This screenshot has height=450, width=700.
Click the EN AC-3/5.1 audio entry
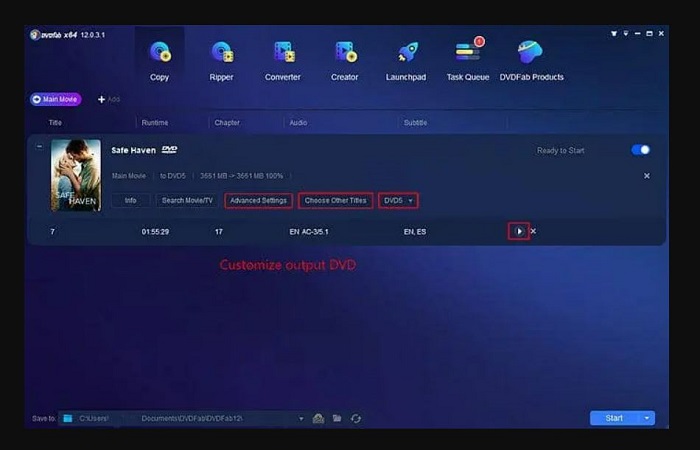[309, 232]
